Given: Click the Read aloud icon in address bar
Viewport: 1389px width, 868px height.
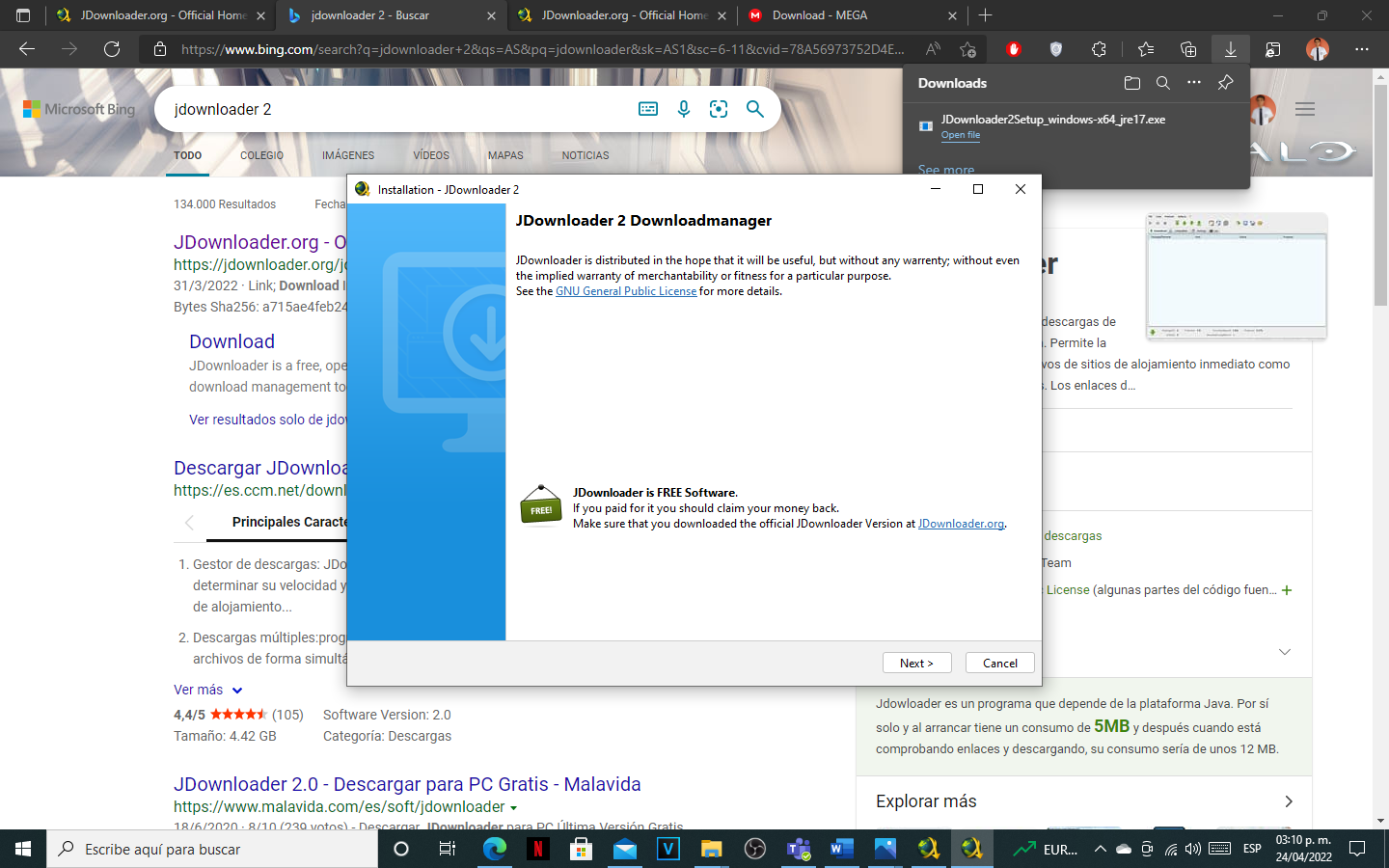Looking at the screenshot, I should (x=933, y=49).
